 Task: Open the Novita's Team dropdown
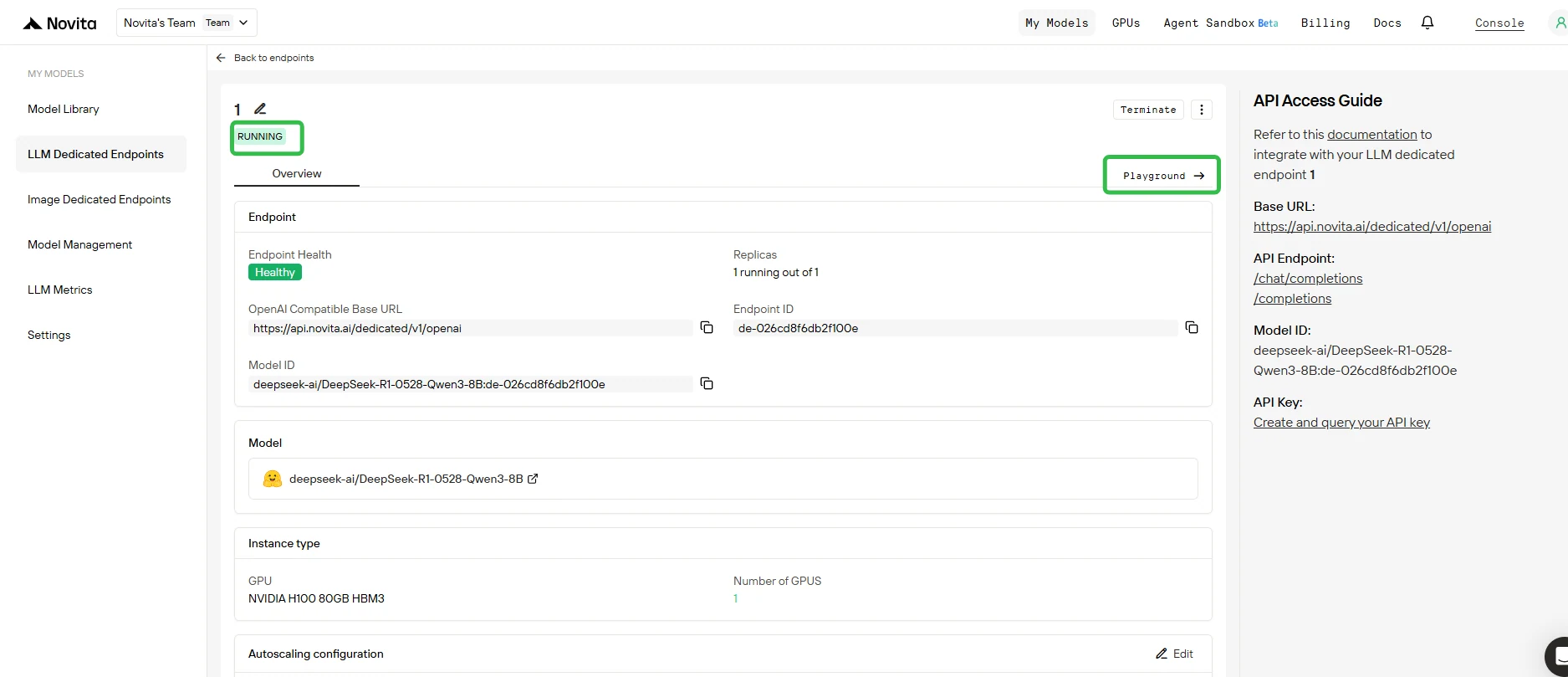click(x=186, y=23)
